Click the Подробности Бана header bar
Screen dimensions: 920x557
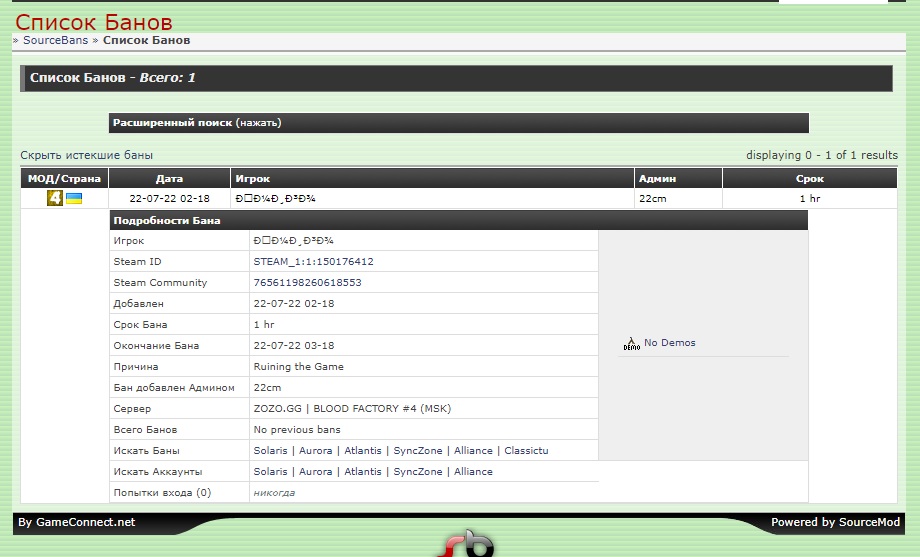coord(458,220)
